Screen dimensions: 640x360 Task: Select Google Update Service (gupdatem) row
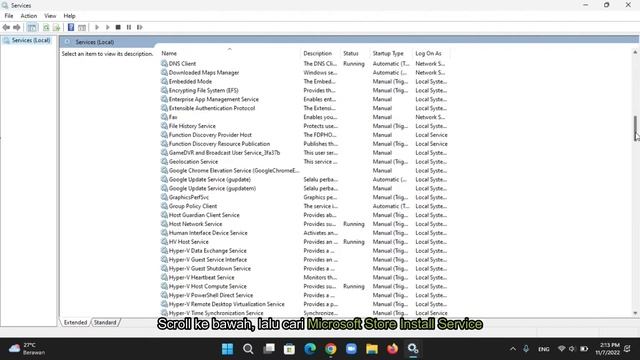[x=304, y=189]
